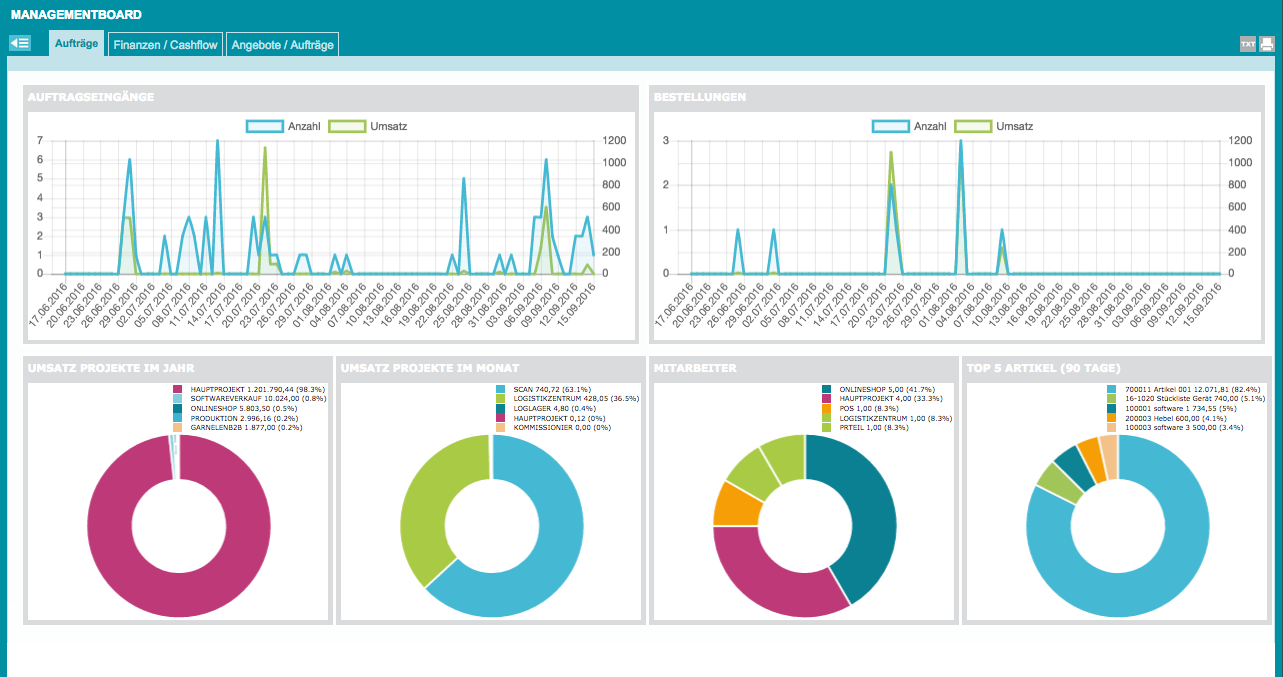The height and width of the screenshot is (677, 1283).
Task: Toggle Umsatz series in Bestellungen chart
Action: click(x=996, y=126)
